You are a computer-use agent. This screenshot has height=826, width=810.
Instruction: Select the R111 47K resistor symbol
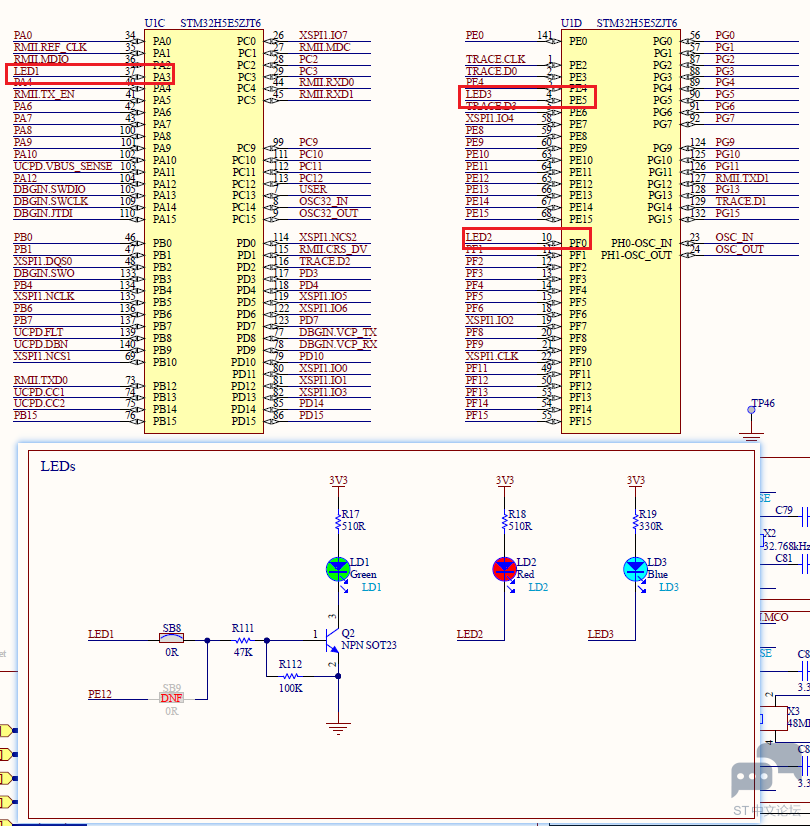243,641
